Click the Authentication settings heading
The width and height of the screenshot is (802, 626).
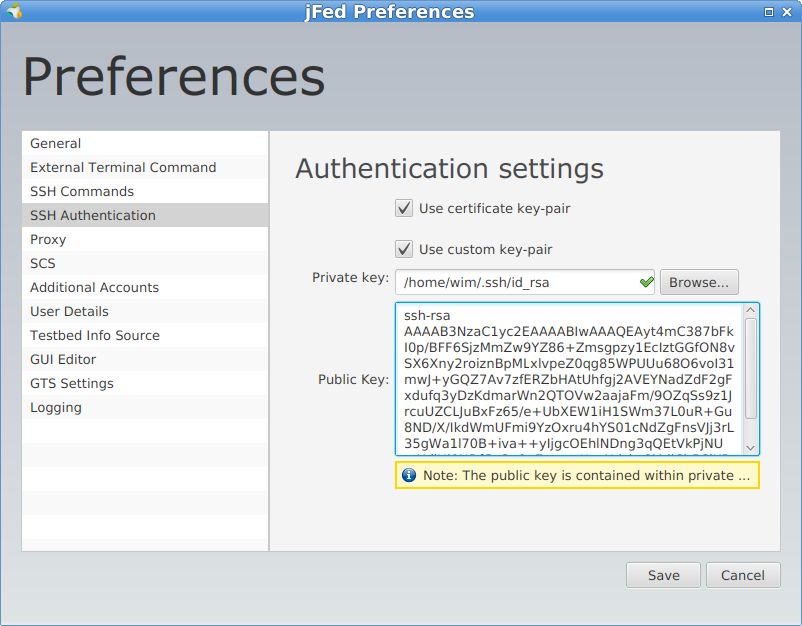point(449,169)
